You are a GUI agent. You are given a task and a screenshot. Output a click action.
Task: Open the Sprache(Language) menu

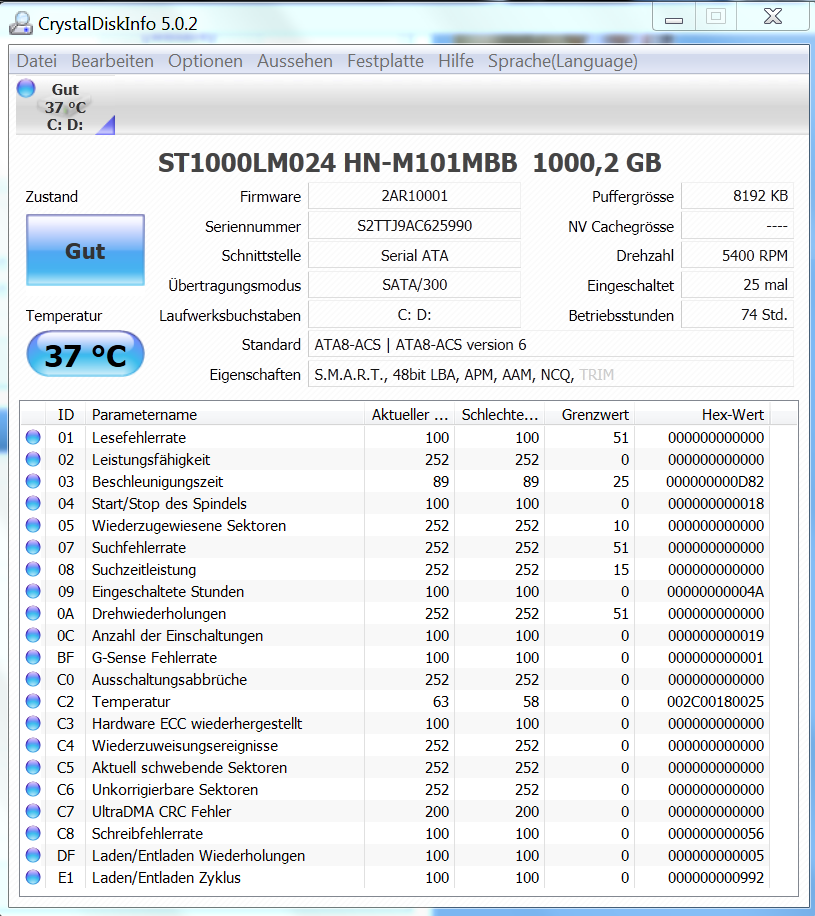click(563, 61)
